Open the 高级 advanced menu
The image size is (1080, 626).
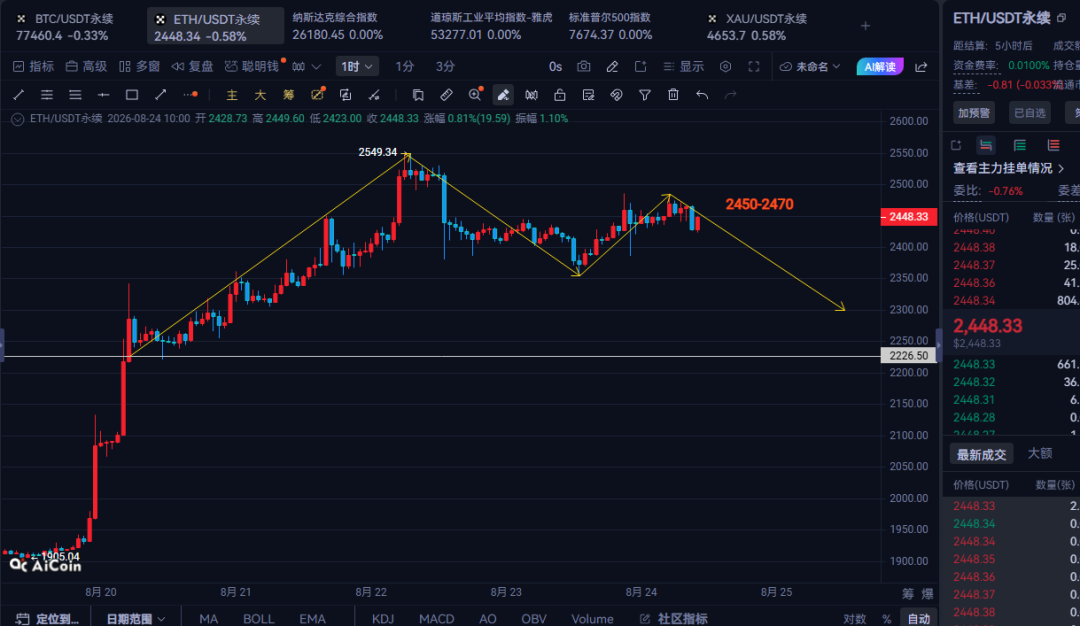(86, 66)
